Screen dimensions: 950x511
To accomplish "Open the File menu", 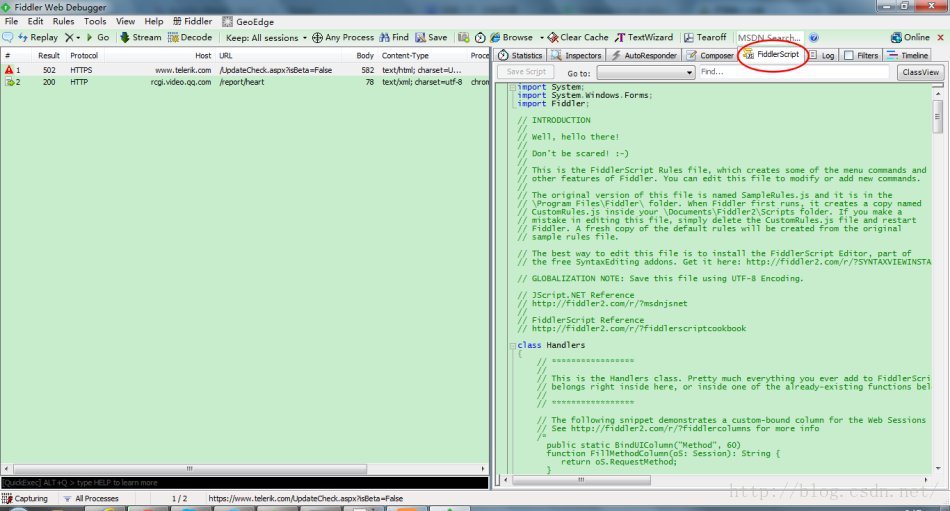I will (11, 21).
